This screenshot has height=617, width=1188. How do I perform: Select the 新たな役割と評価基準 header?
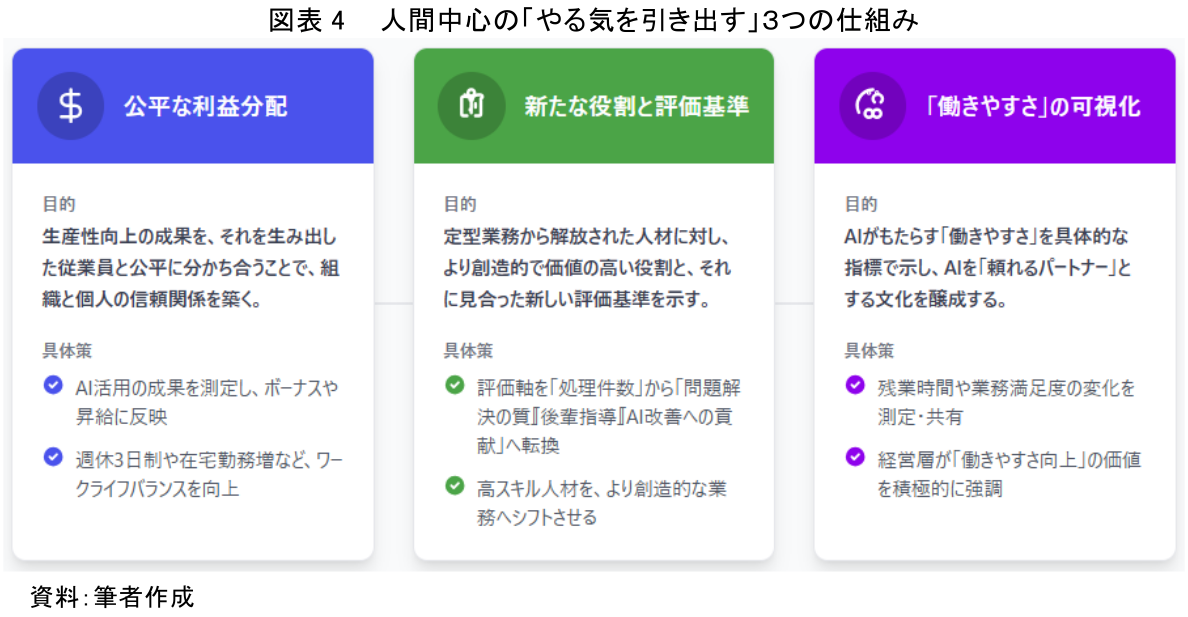[636, 106]
